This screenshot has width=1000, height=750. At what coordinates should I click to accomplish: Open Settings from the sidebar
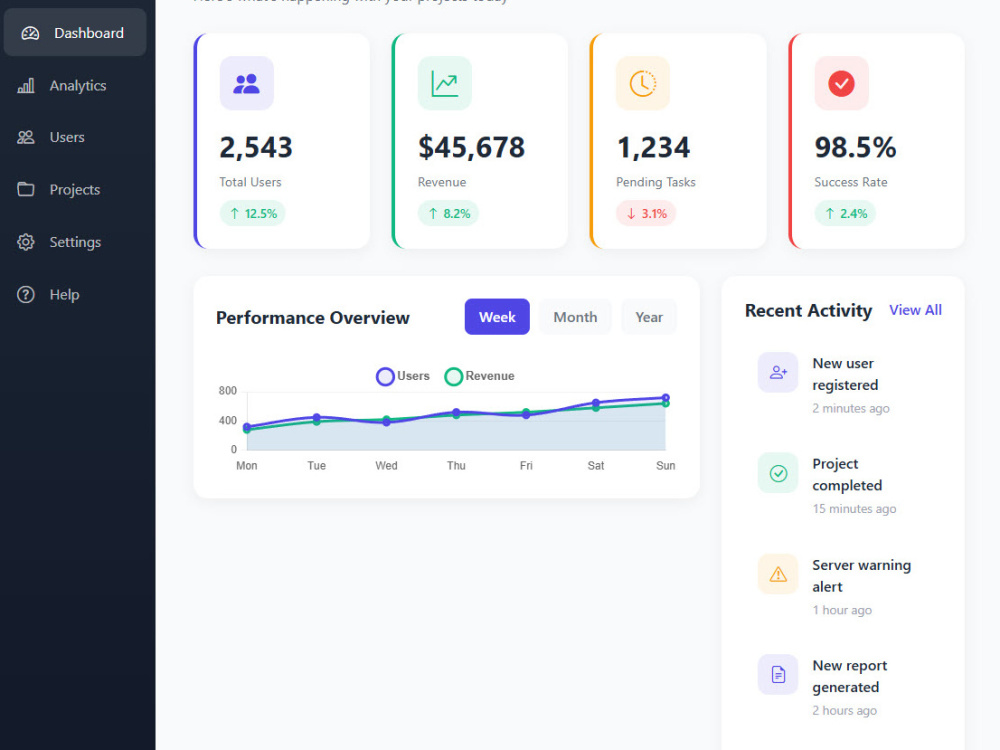point(75,242)
